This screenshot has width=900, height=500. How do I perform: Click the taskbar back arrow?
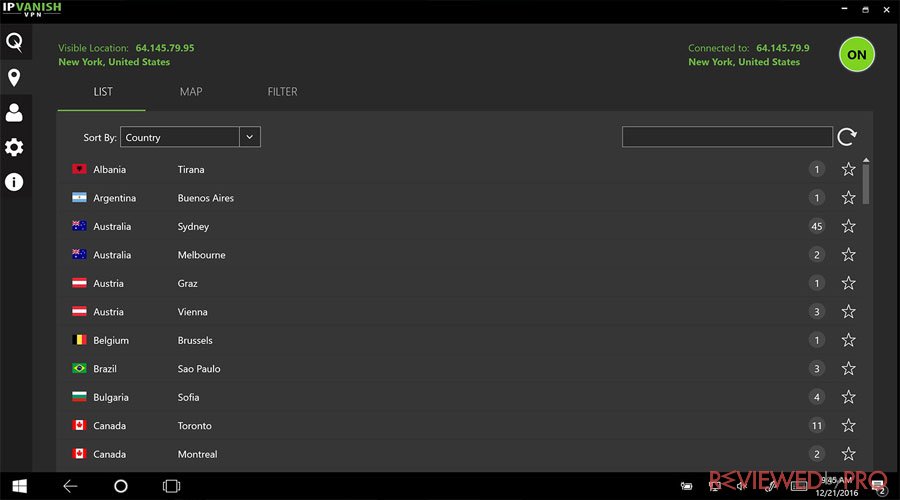click(70, 486)
